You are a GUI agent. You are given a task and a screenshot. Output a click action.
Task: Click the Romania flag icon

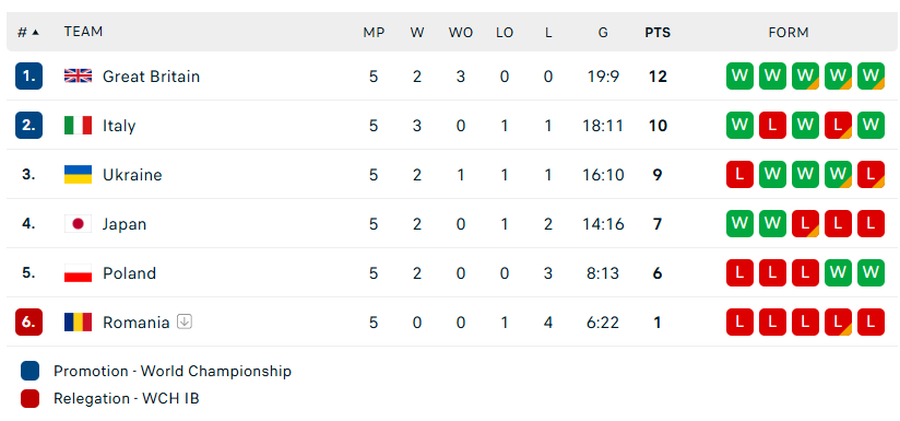[78, 322]
